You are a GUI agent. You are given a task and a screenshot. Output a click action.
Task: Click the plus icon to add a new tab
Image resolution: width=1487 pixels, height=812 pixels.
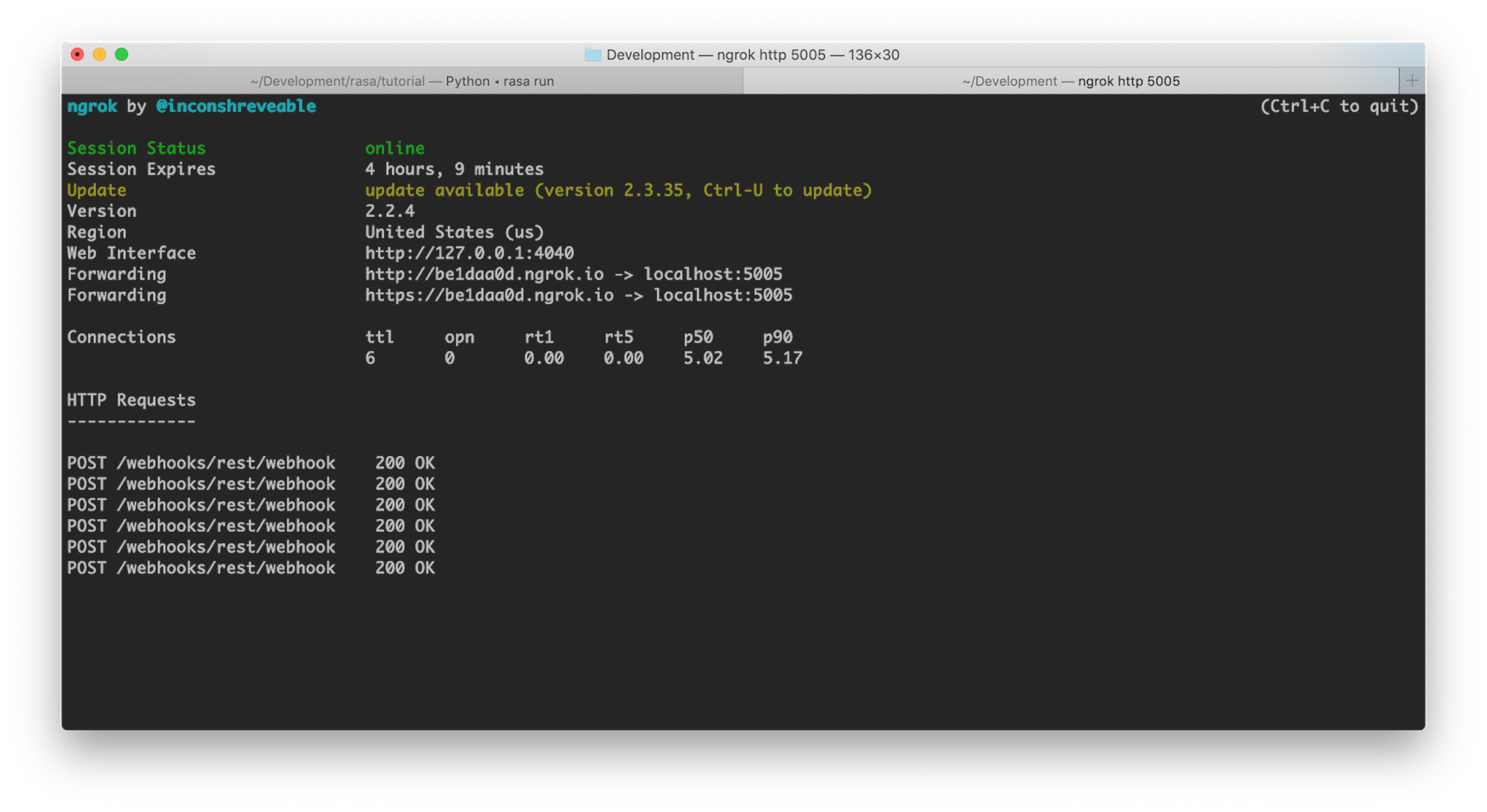pos(1412,81)
